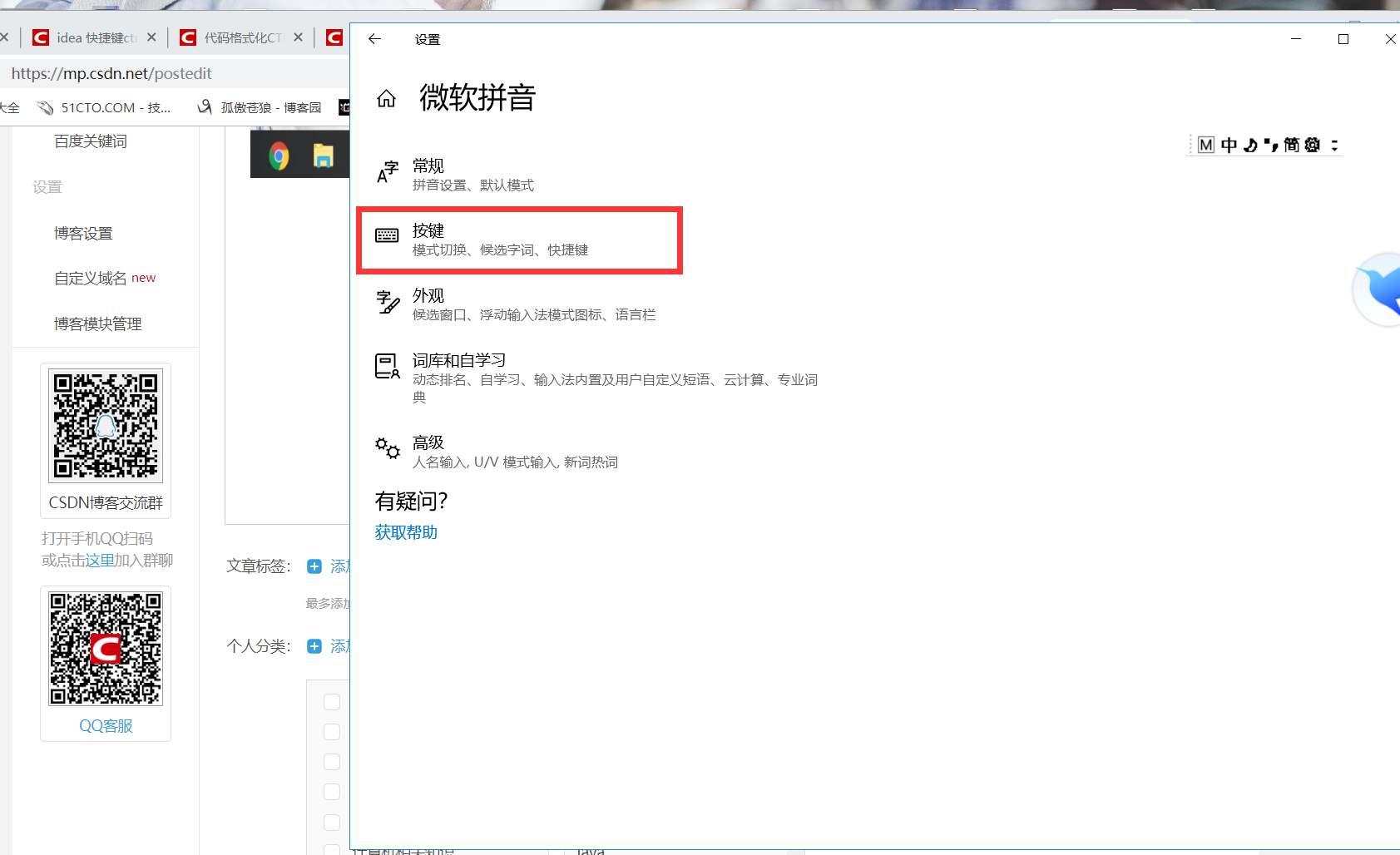Toggle full/half-width mode with moon icon
Viewport: 1400px width, 855px height.
1250,144
